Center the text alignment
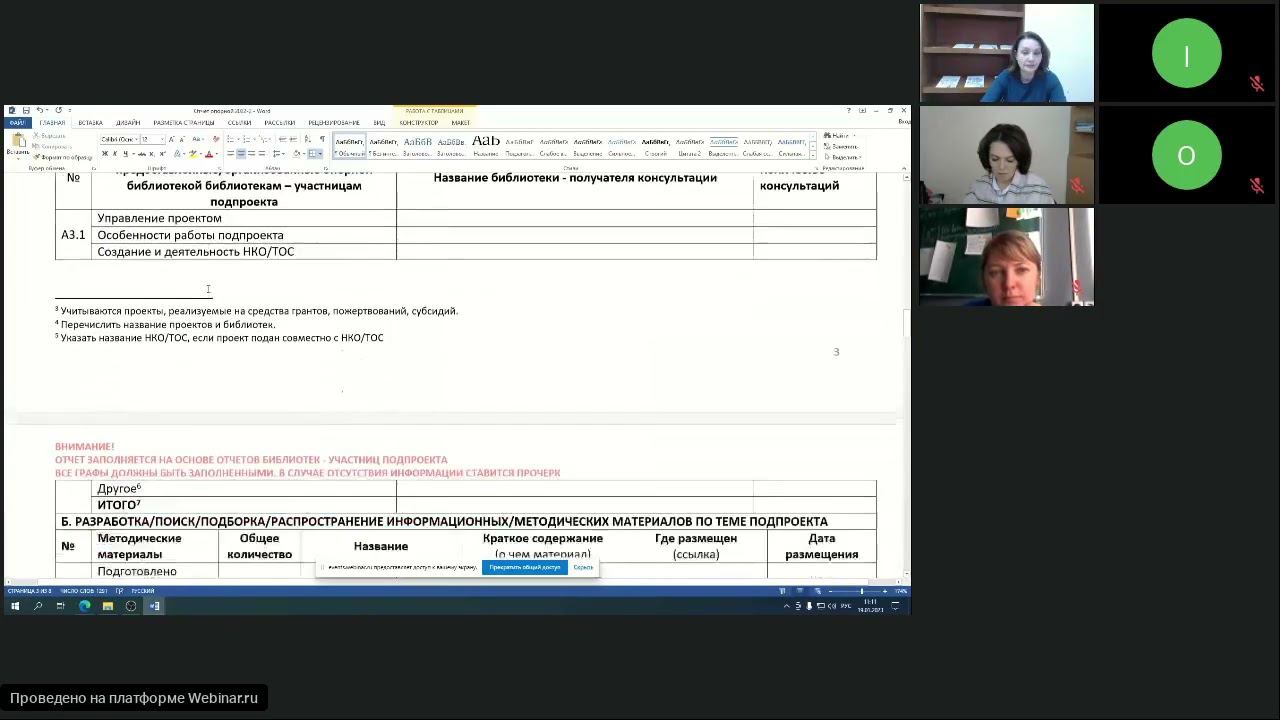The image size is (1280, 720). (241, 154)
